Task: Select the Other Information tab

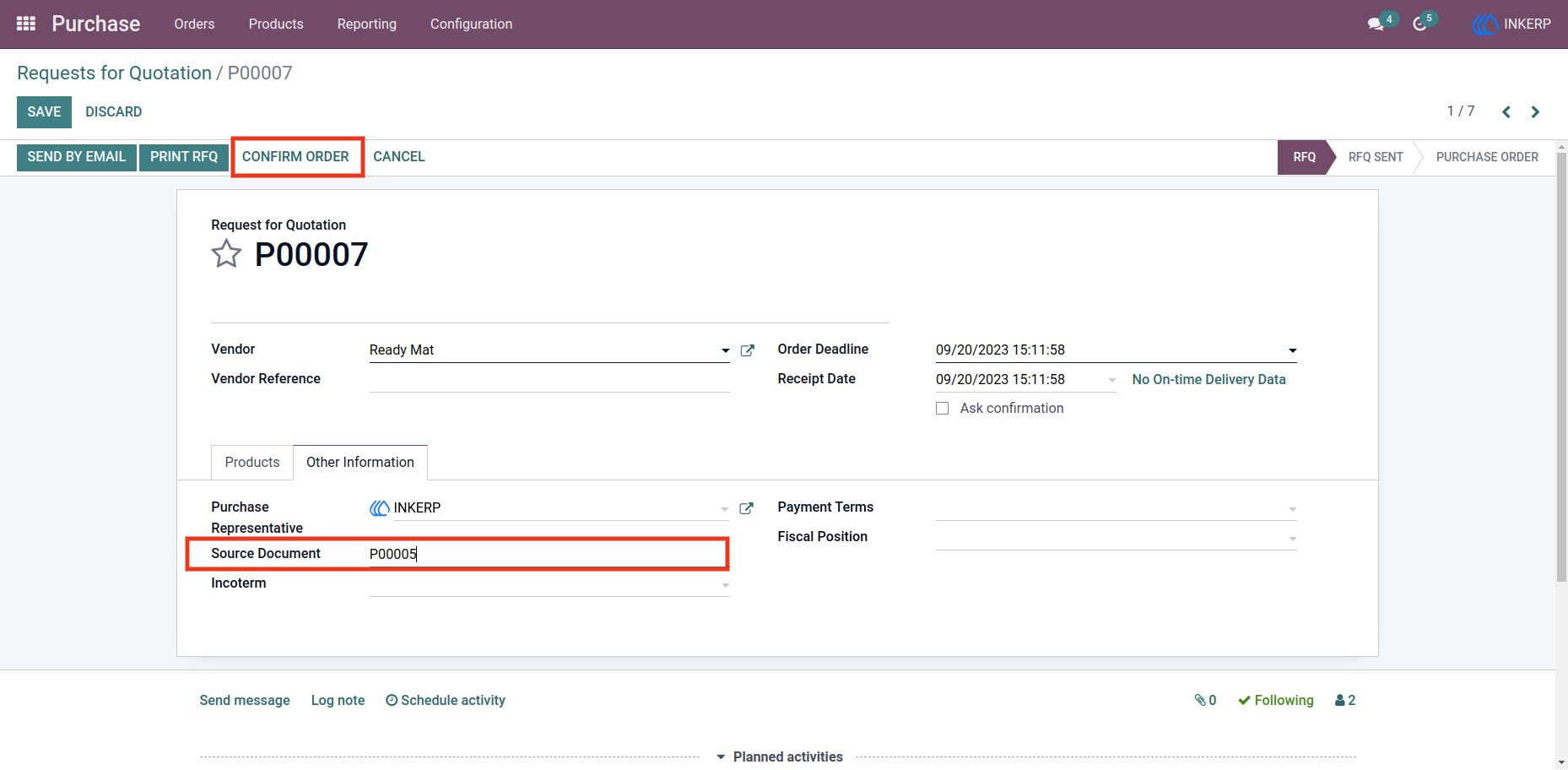Action: (x=360, y=462)
